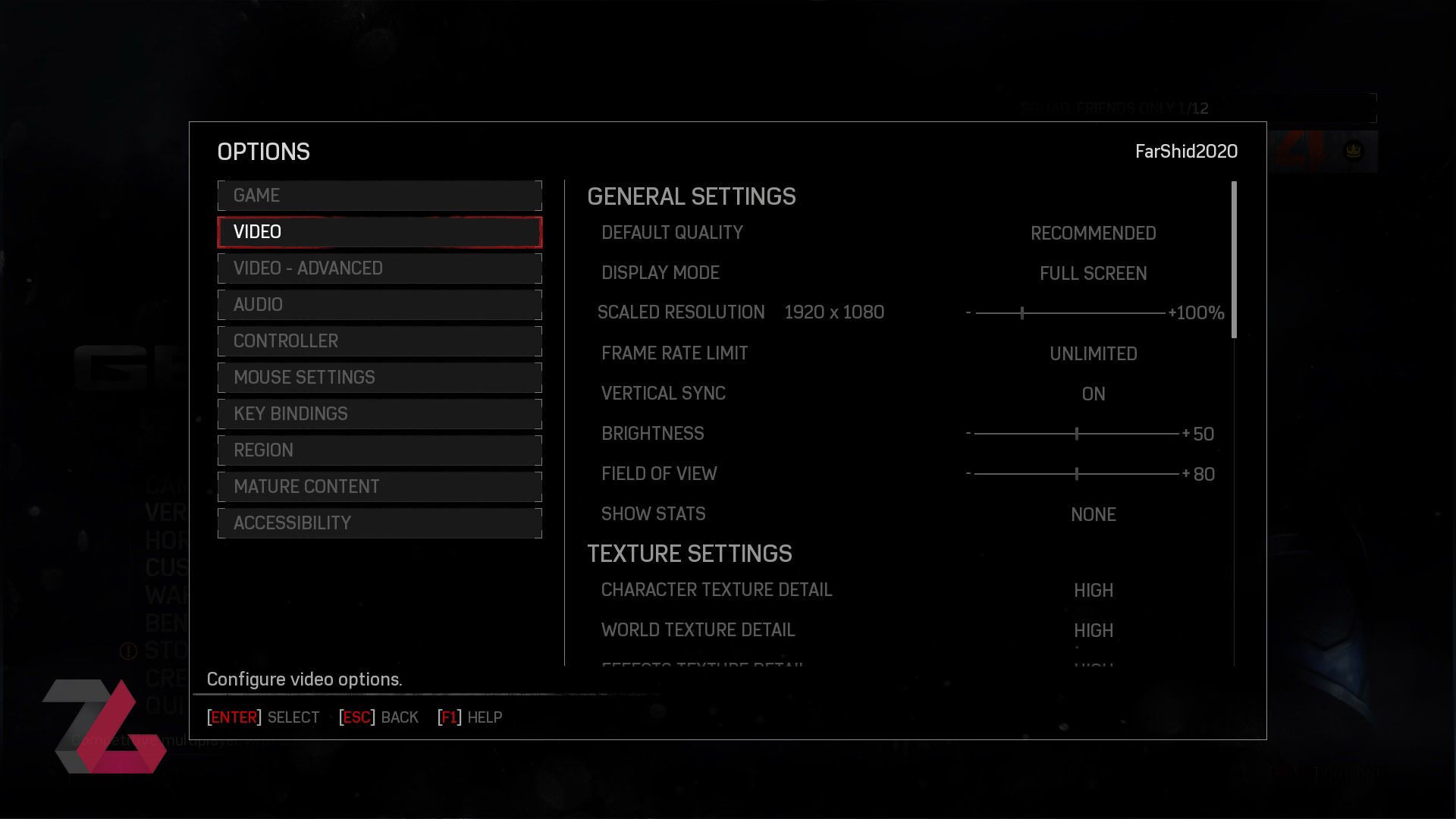The height and width of the screenshot is (819, 1456).
Task: Open CONTROLLER settings panel
Action: click(379, 340)
